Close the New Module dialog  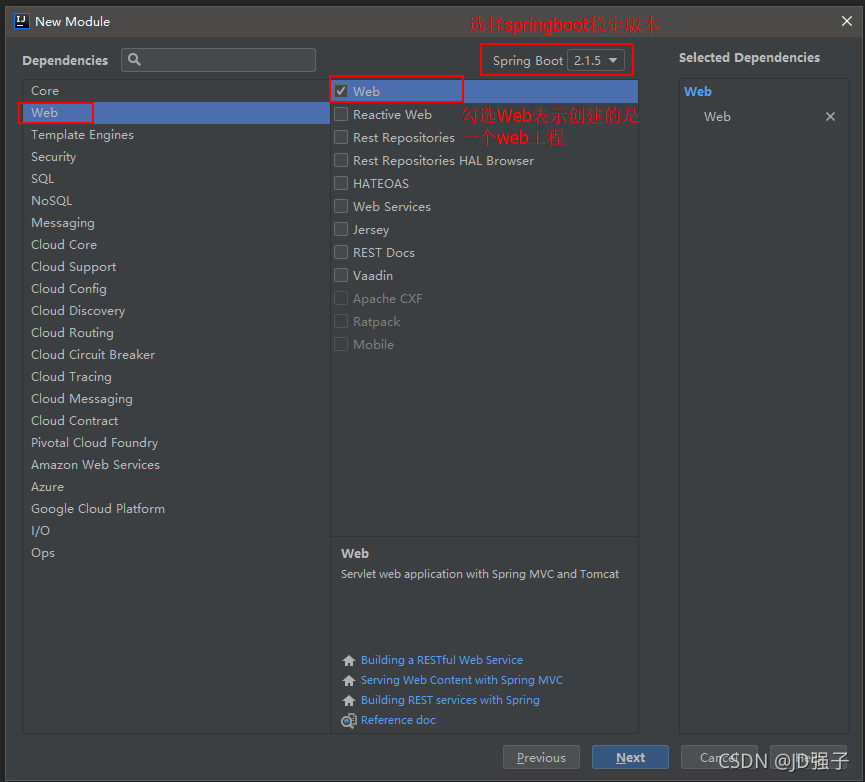[846, 21]
